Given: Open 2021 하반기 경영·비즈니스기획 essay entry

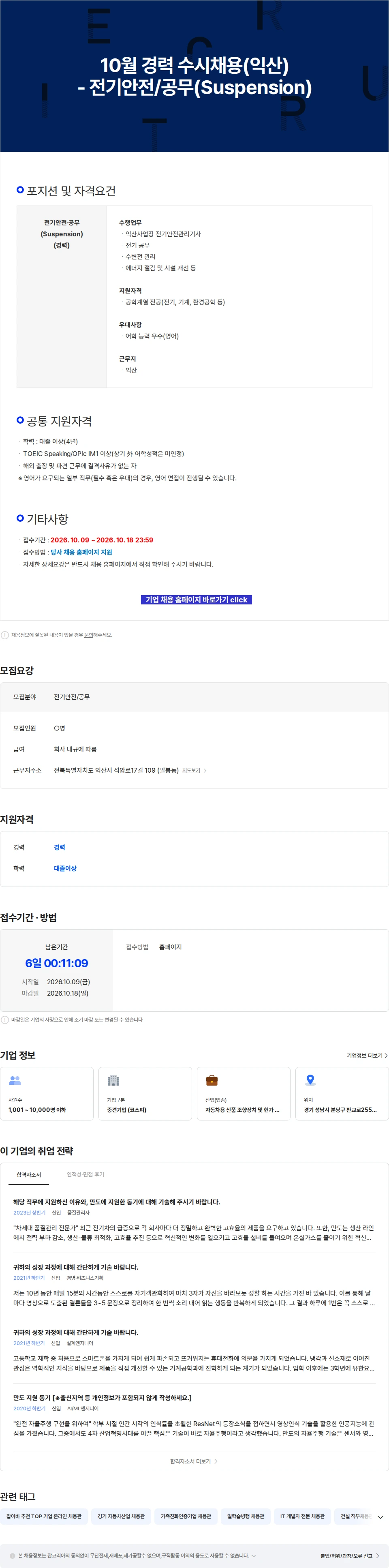Looking at the screenshot, I should point(194,1285).
